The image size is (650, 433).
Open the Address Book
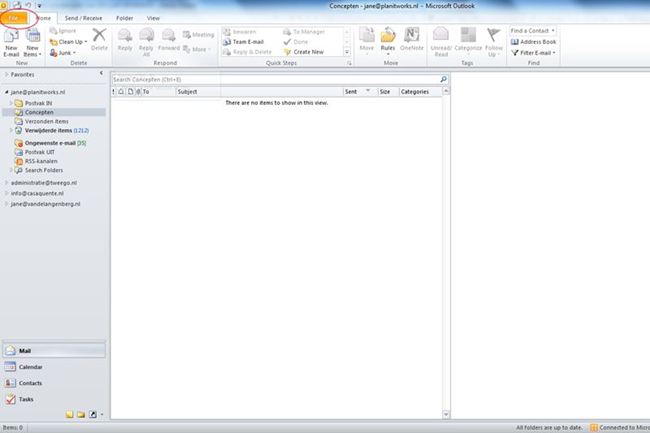534,42
